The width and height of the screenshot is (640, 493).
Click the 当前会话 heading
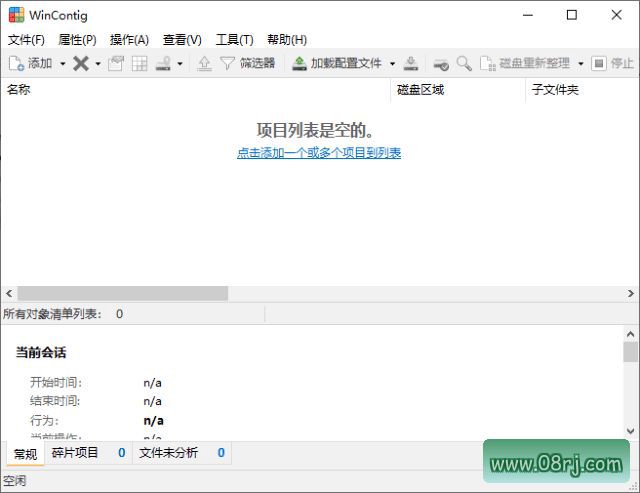click(41, 352)
